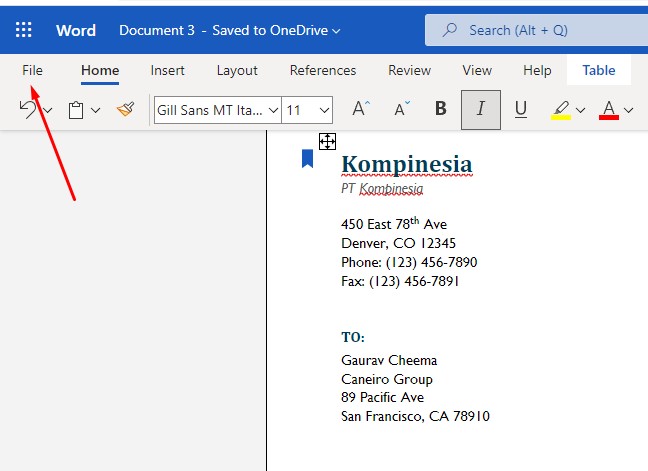
Task: Toggle Underline formatting
Action: 521,109
